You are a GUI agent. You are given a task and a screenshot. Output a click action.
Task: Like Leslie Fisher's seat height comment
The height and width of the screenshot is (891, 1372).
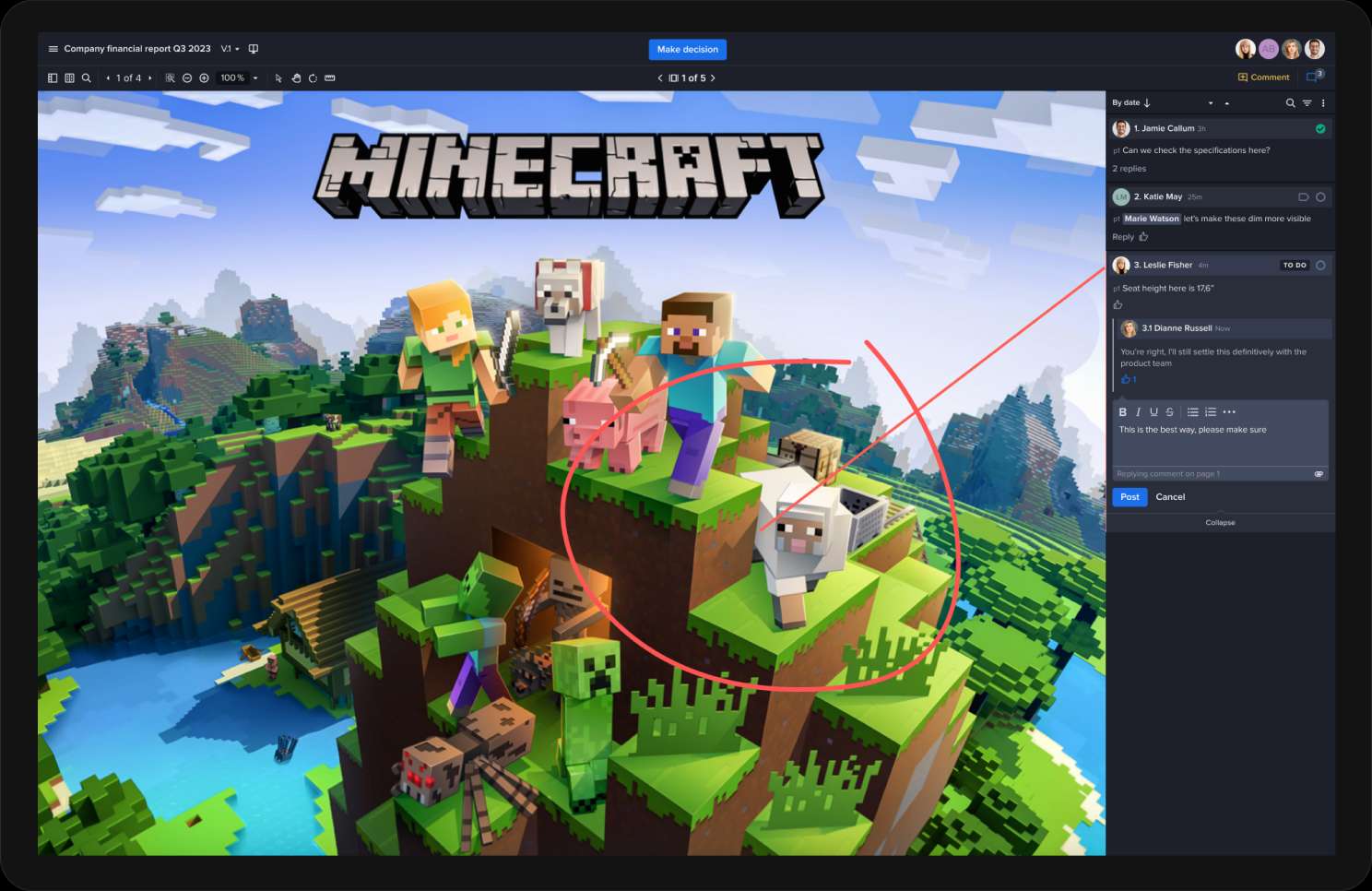1118,305
